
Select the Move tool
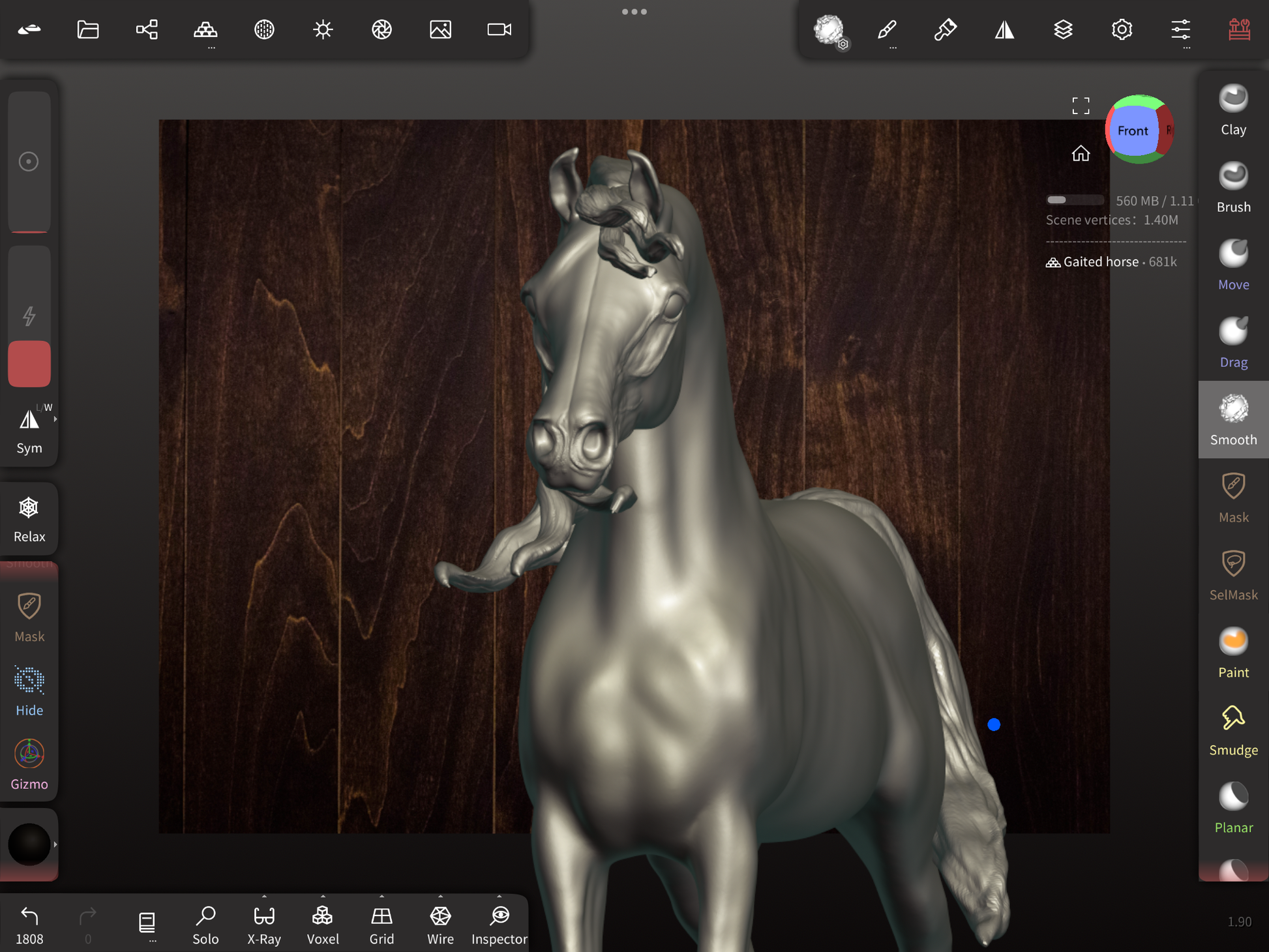click(1232, 265)
